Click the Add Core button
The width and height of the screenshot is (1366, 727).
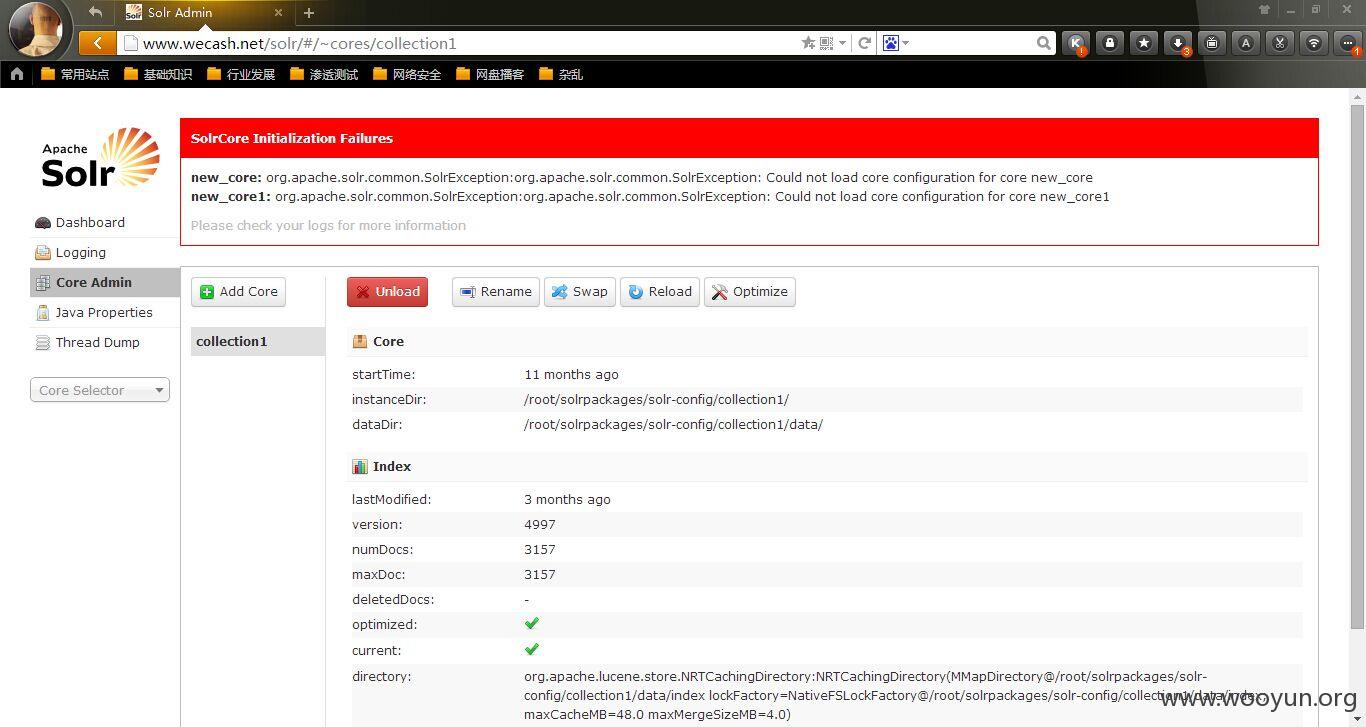pos(238,291)
